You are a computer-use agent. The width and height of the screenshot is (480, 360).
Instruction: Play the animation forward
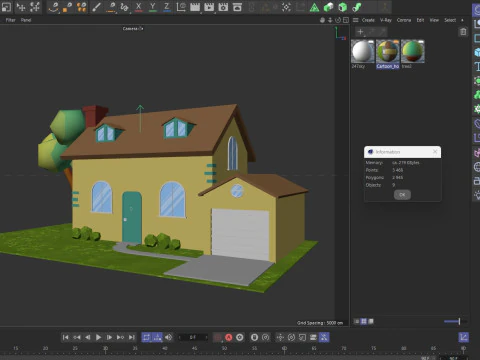pyautogui.click(x=98, y=337)
